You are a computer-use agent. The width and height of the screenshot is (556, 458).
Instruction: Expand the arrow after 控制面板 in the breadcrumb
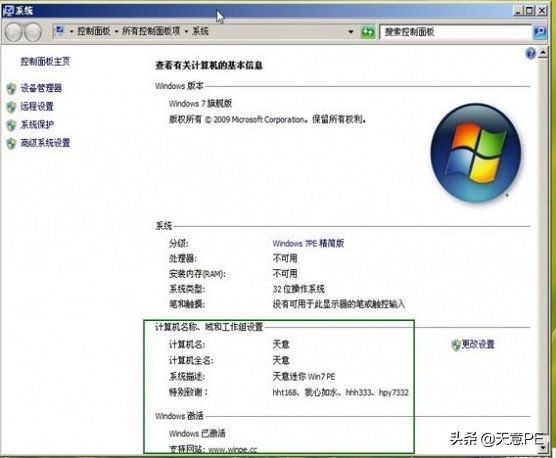[x=116, y=32]
